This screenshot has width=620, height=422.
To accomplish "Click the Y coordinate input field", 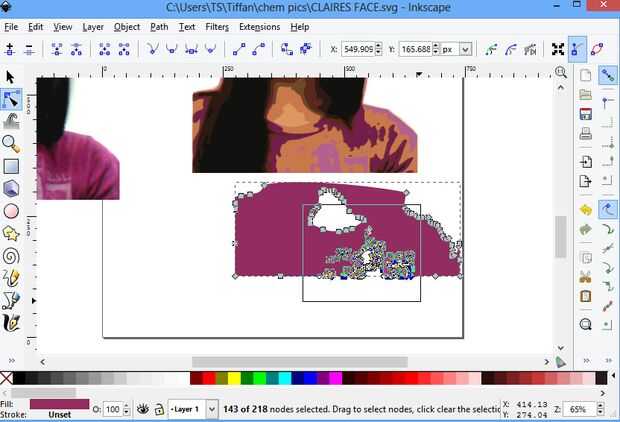I will click(416, 49).
